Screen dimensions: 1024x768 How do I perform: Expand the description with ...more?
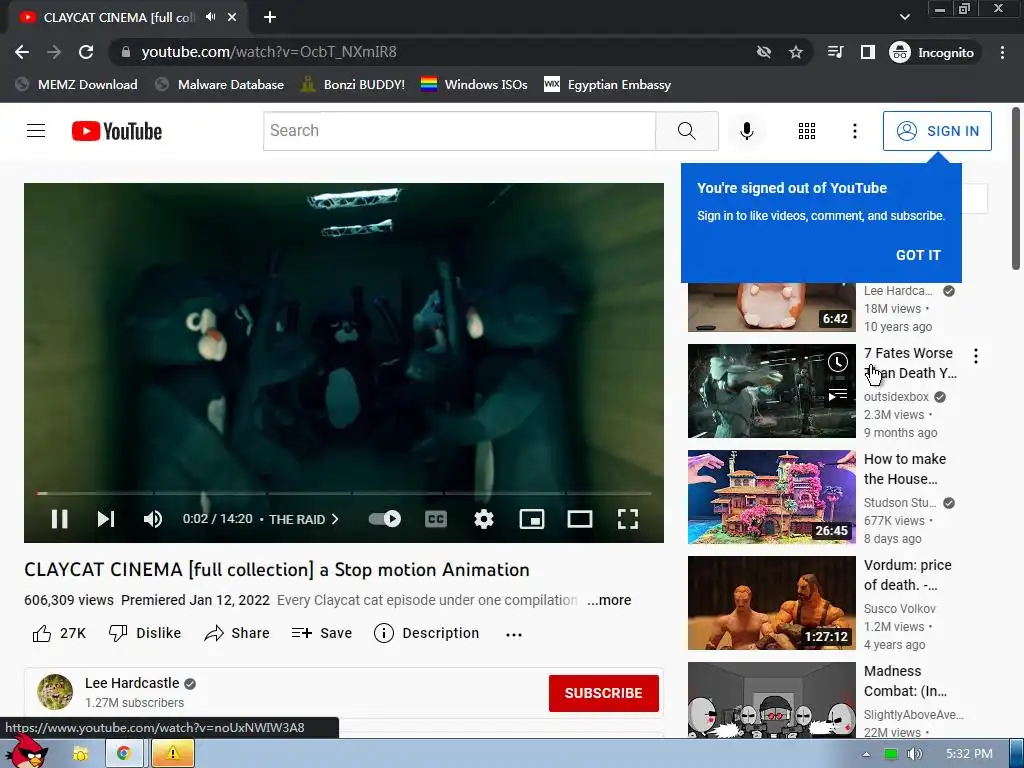coord(609,600)
